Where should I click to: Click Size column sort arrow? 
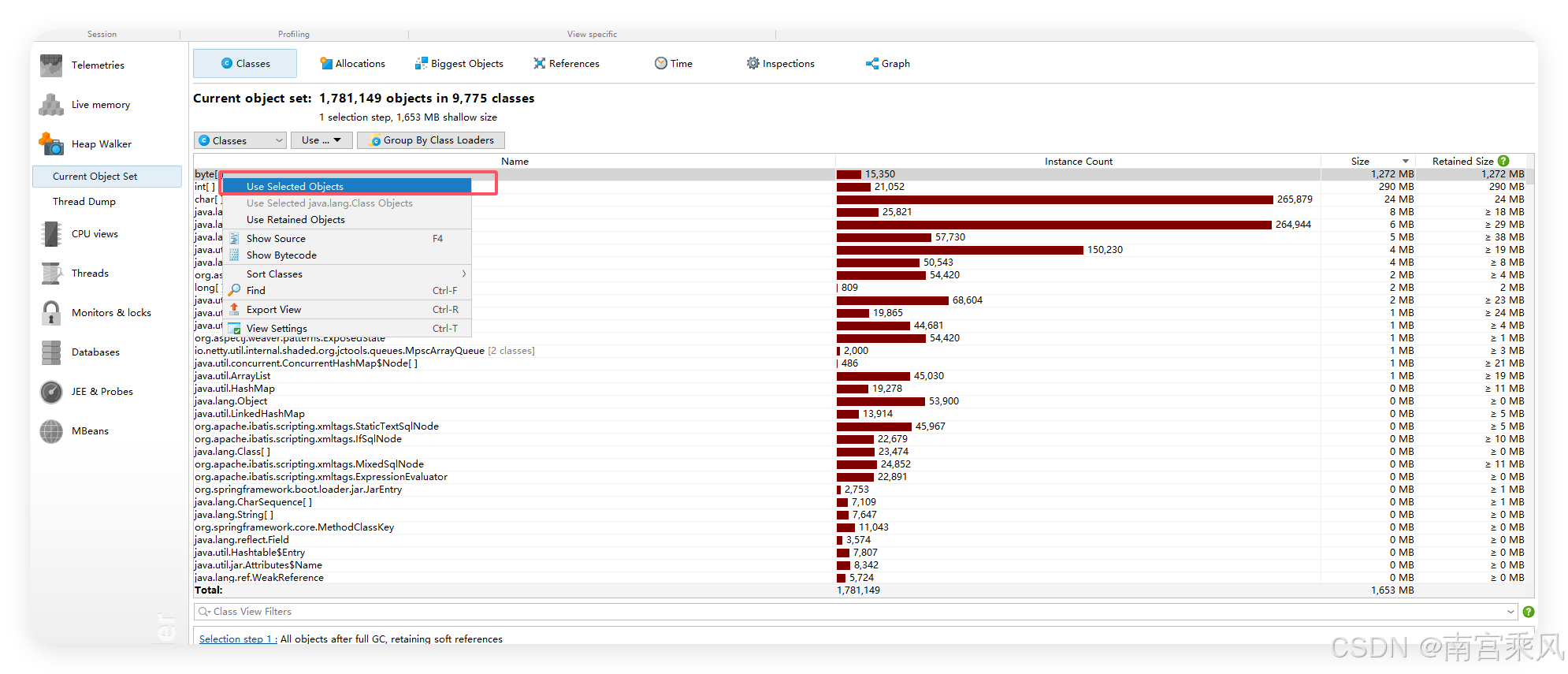[1405, 161]
